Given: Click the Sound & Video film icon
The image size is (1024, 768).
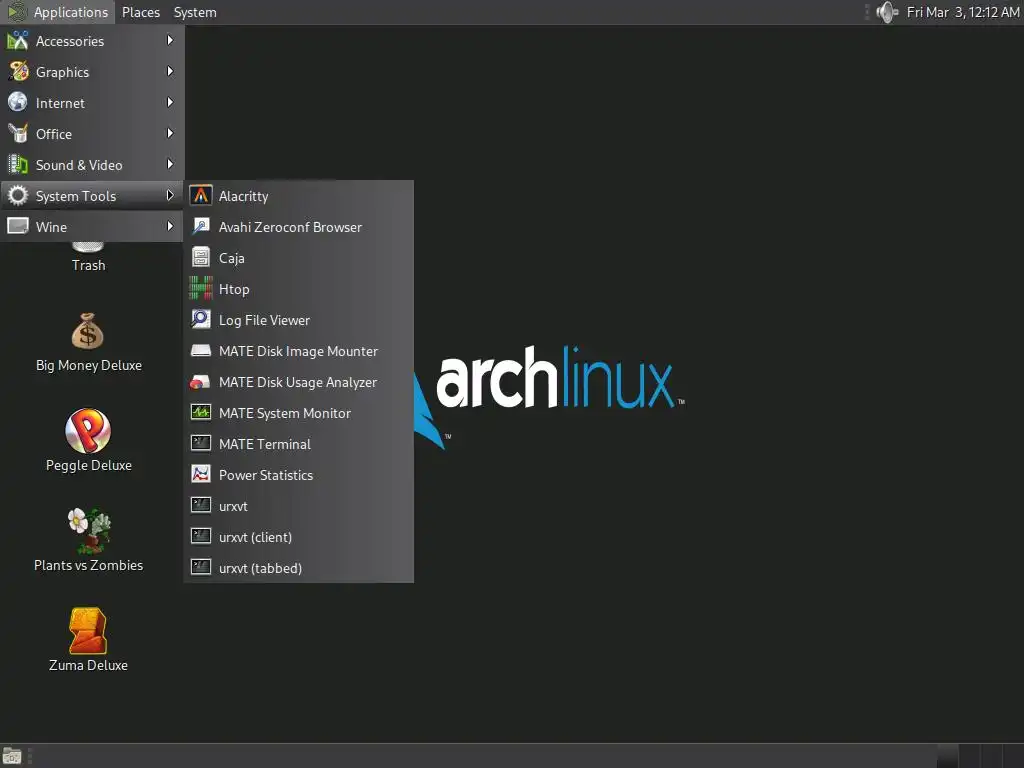Looking at the screenshot, I should pyautogui.click(x=18, y=164).
